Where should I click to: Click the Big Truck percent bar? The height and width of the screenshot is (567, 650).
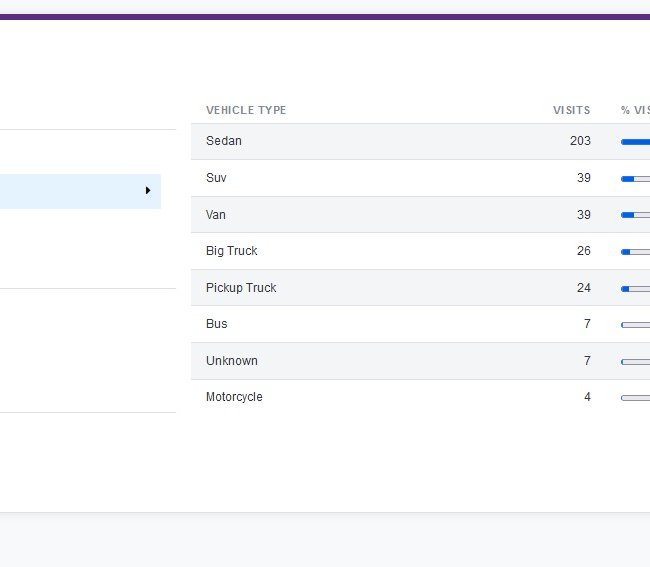[635, 252]
